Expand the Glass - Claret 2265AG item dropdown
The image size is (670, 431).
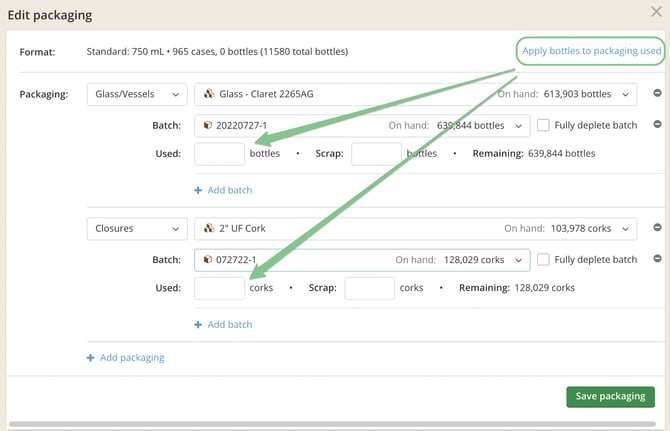click(415, 94)
